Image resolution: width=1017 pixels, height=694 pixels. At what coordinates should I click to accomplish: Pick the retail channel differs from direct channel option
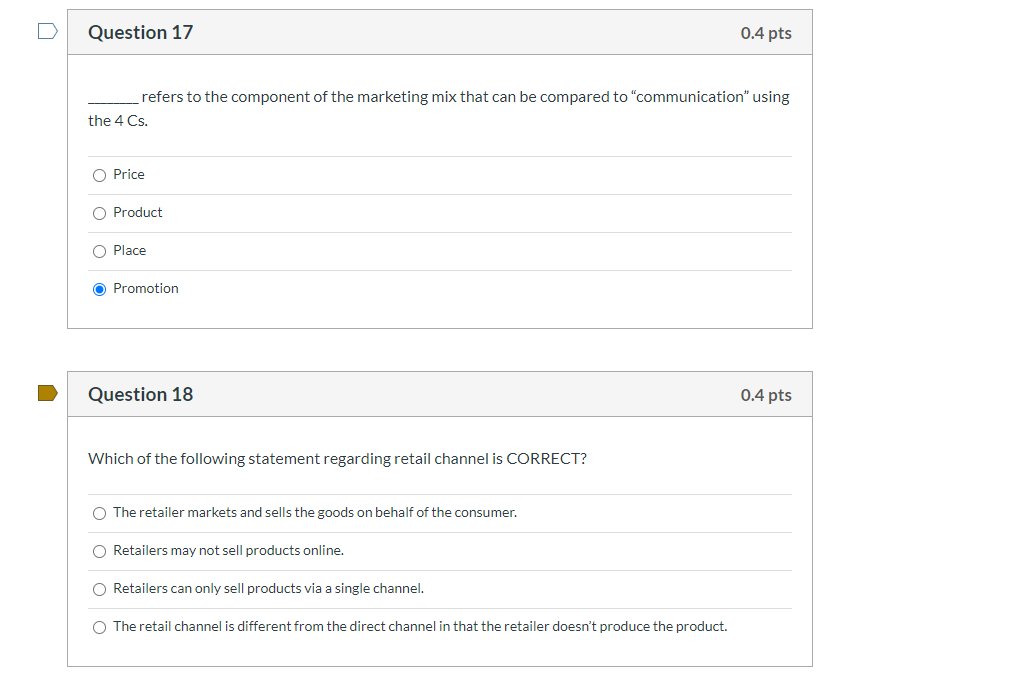pos(99,627)
